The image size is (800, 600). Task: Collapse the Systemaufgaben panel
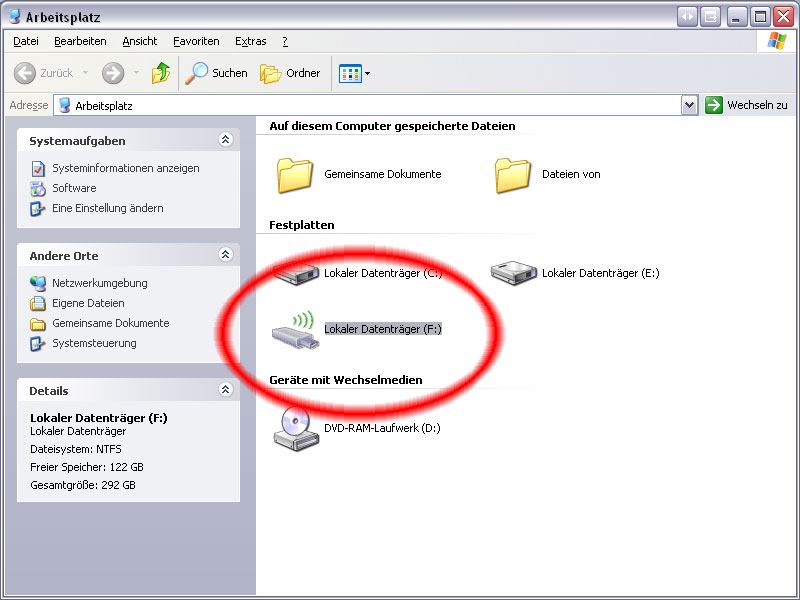click(x=226, y=139)
